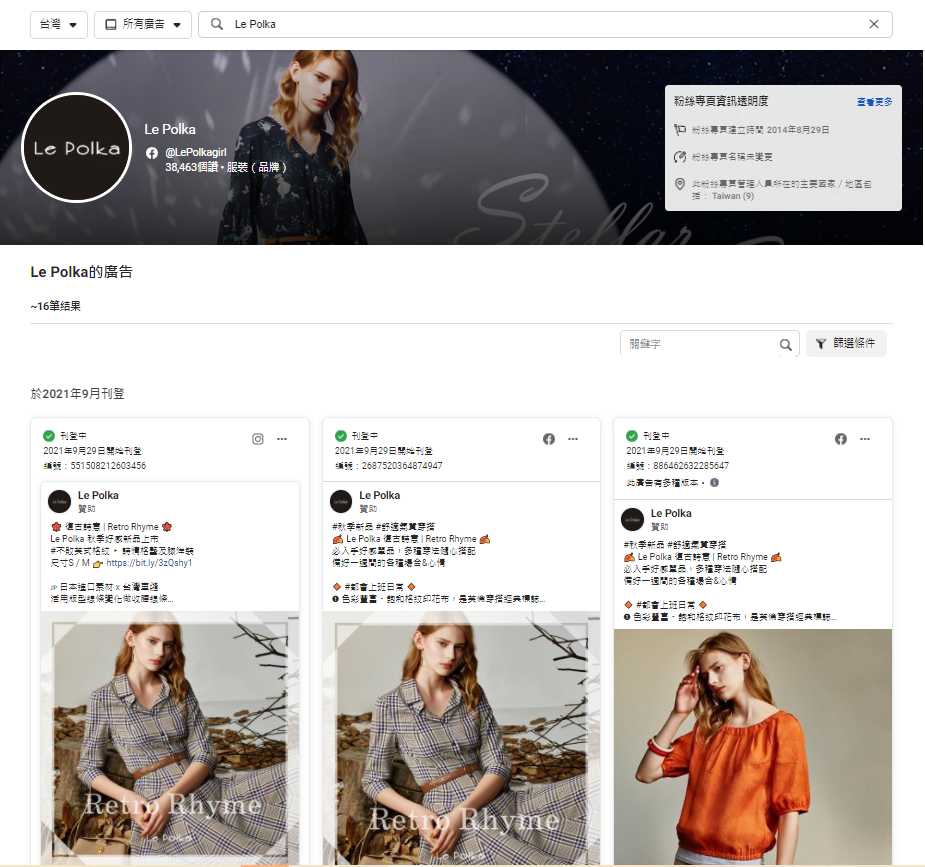Click the Instagram icon on first ad card
The width and height of the screenshot is (925, 867).
tap(257, 439)
